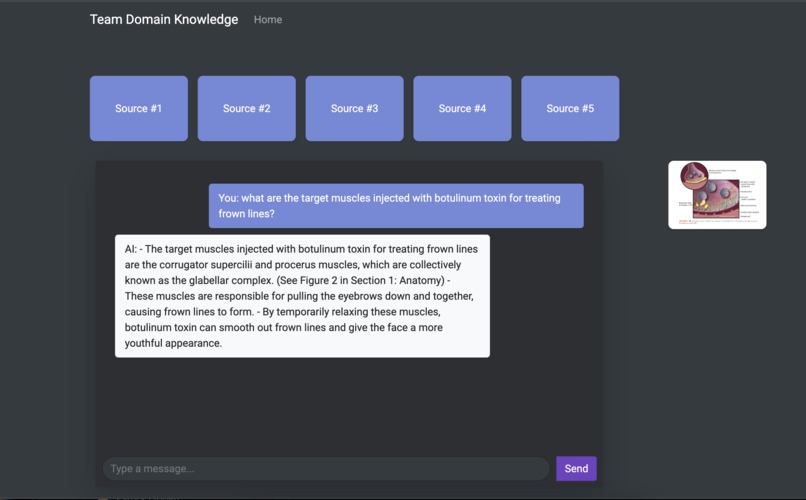Go to the Home nav link

tap(268, 20)
